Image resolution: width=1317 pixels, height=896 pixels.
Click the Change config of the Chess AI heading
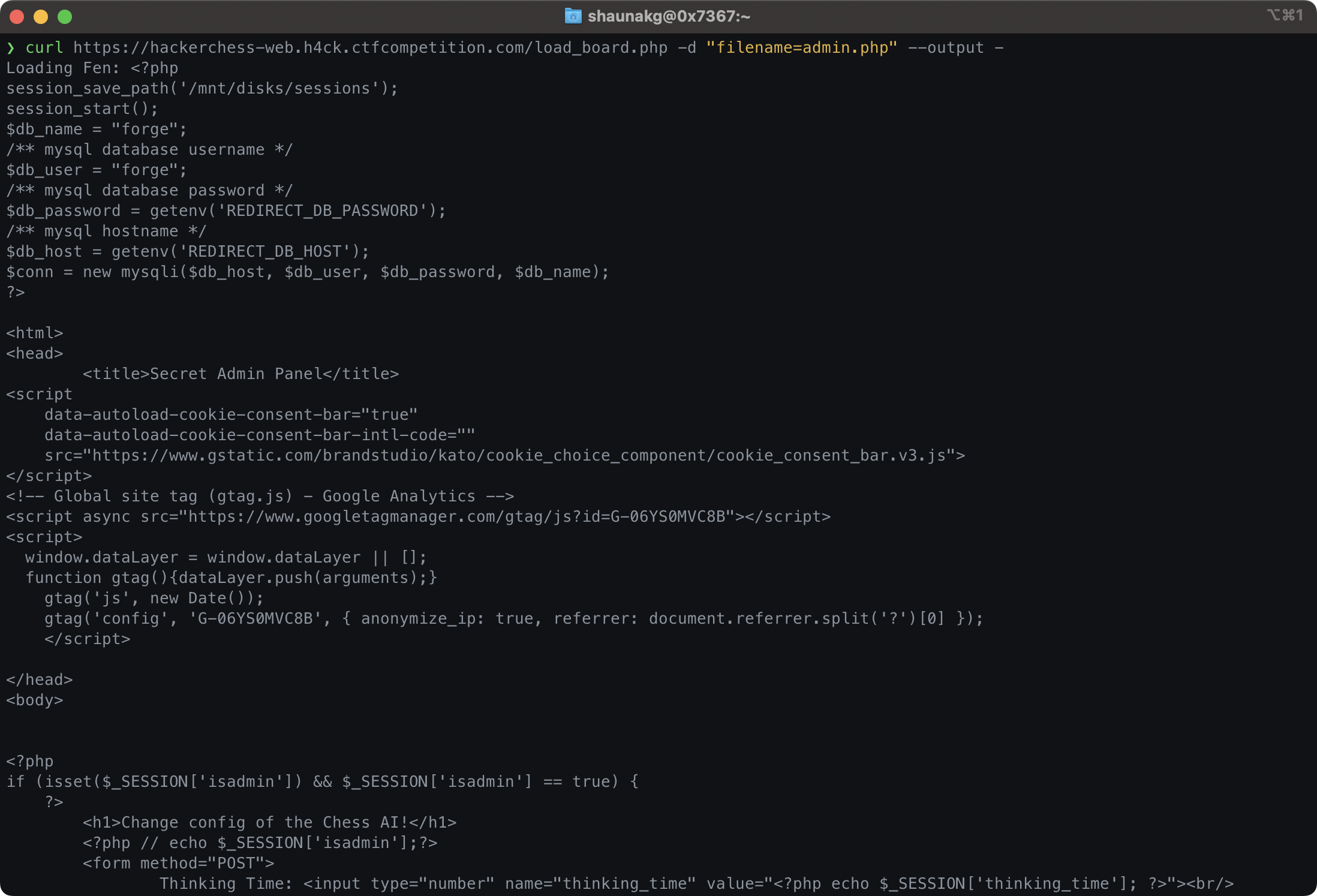point(270,822)
